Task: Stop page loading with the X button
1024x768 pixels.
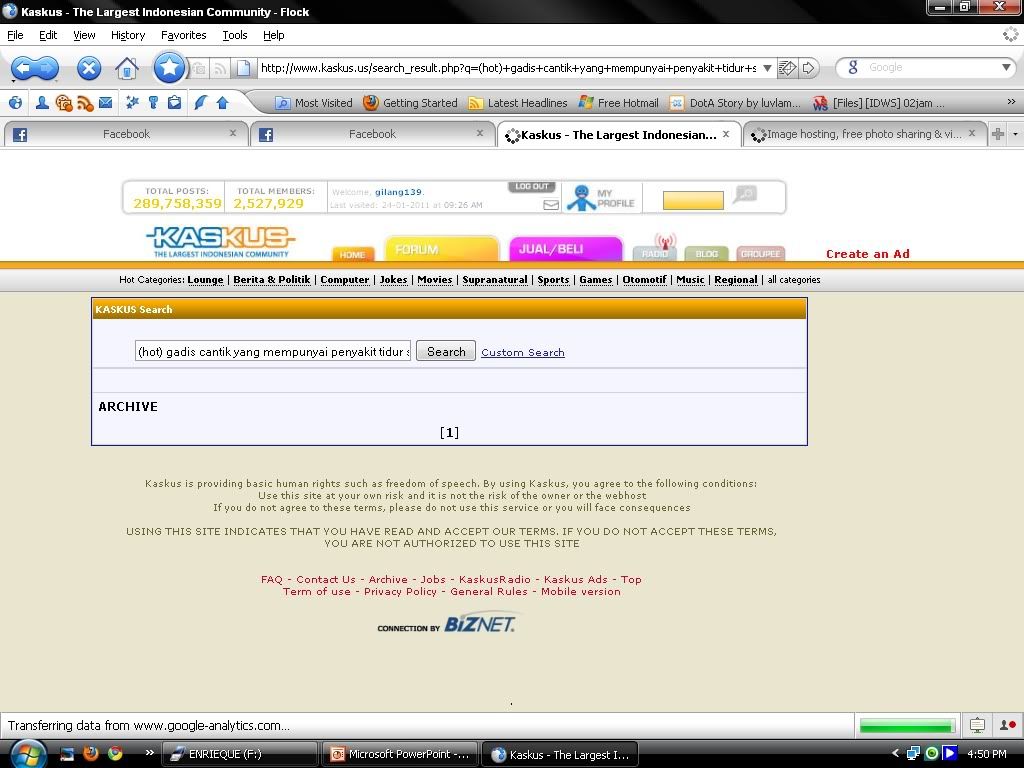Action: (x=89, y=68)
